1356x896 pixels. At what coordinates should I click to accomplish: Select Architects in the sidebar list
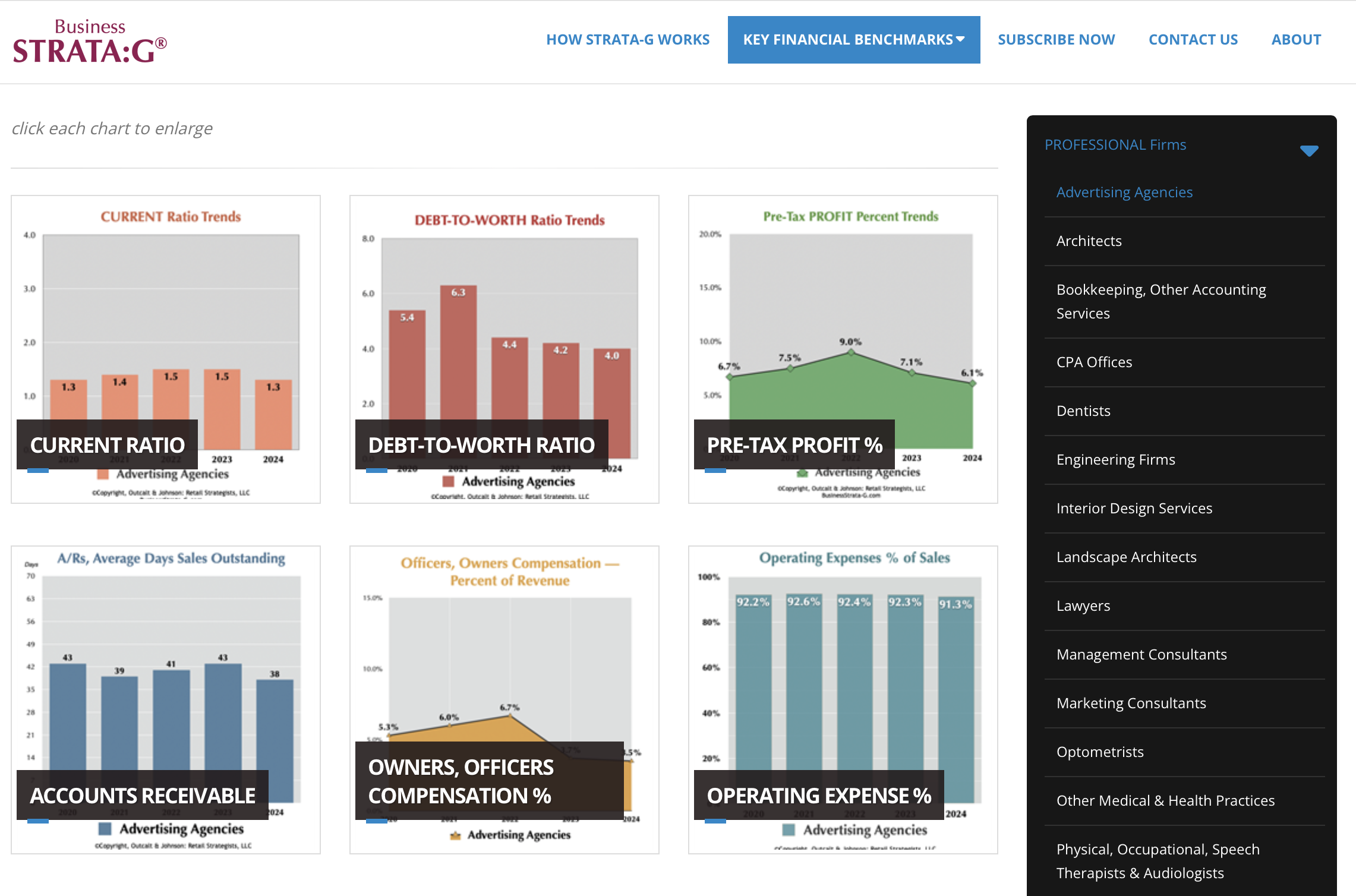point(1089,241)
